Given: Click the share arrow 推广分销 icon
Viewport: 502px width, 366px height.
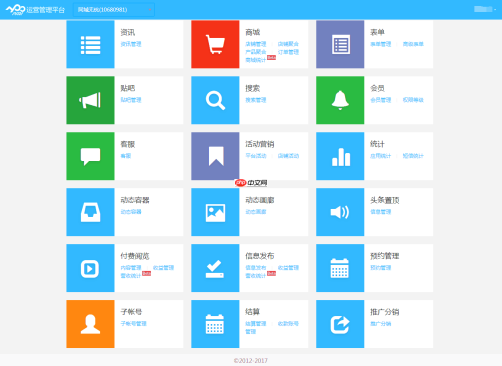Looking at the screenshot, I should click(x=340, y=324).
